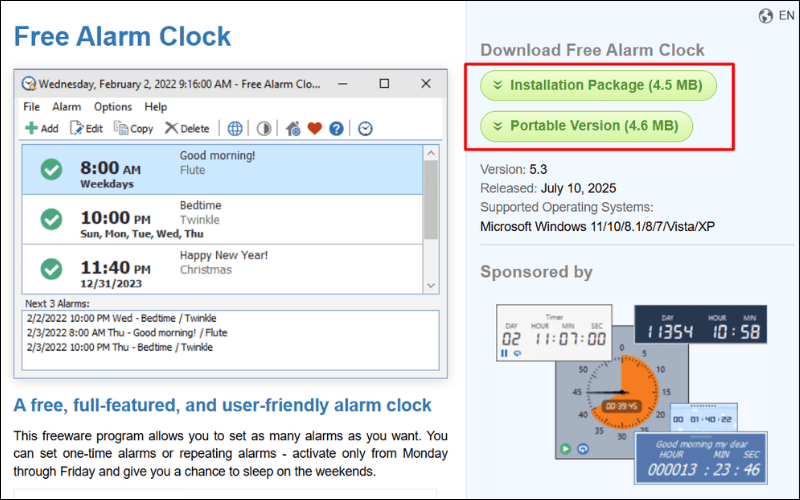
Task: Click the blue question mark help icon
Action: click(x=336, y=129)
